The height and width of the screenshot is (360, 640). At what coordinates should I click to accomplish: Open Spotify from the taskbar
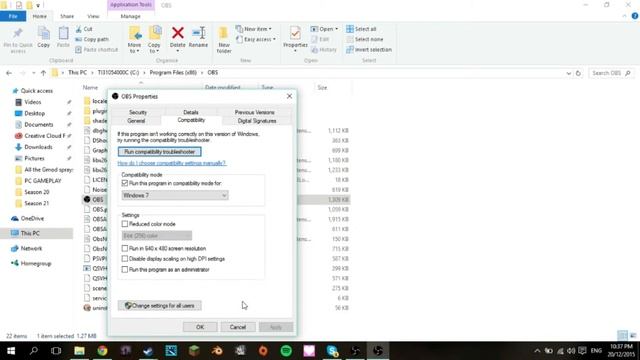click(x=286, y=351)
